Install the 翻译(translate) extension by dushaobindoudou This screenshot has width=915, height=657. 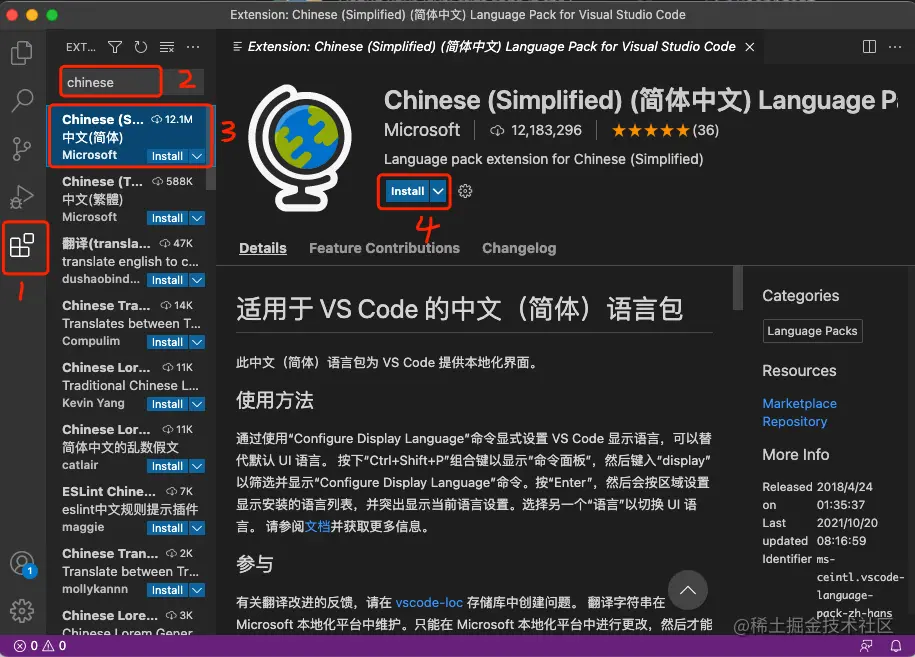pyautogui.click(x=167, y=279)
